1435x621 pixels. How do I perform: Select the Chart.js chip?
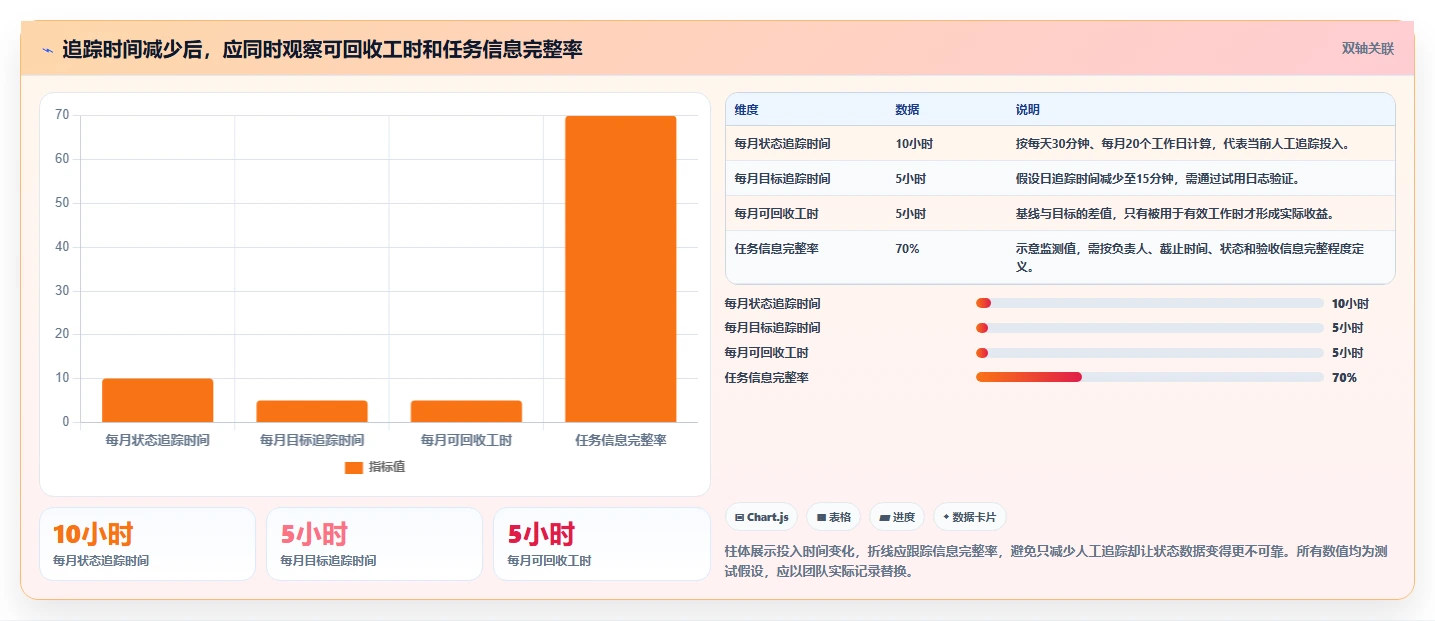pos(761,517)
